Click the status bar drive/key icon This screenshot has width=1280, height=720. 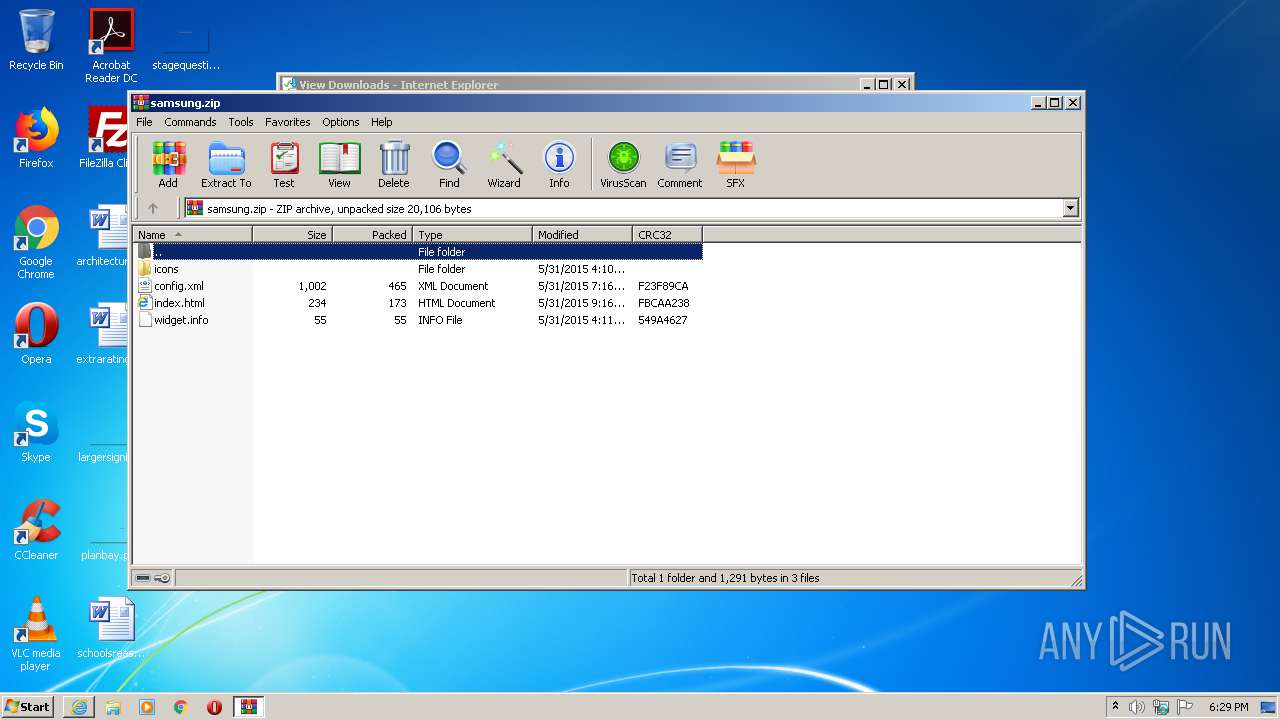point(153,578)
